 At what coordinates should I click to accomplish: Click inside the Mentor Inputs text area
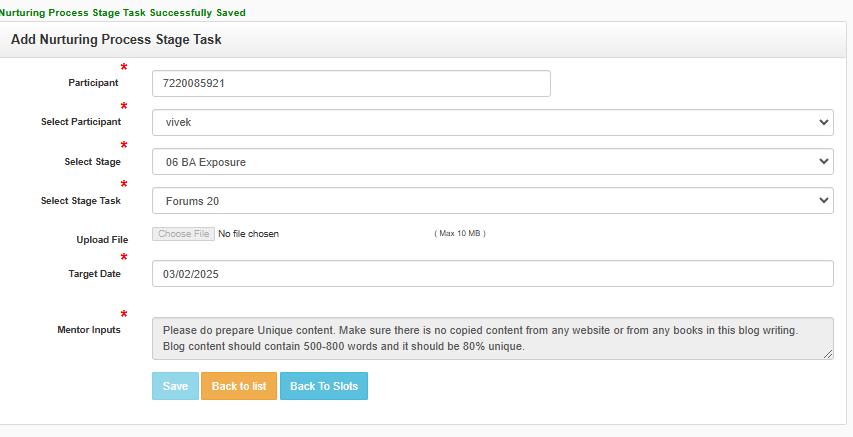[492, 338]
